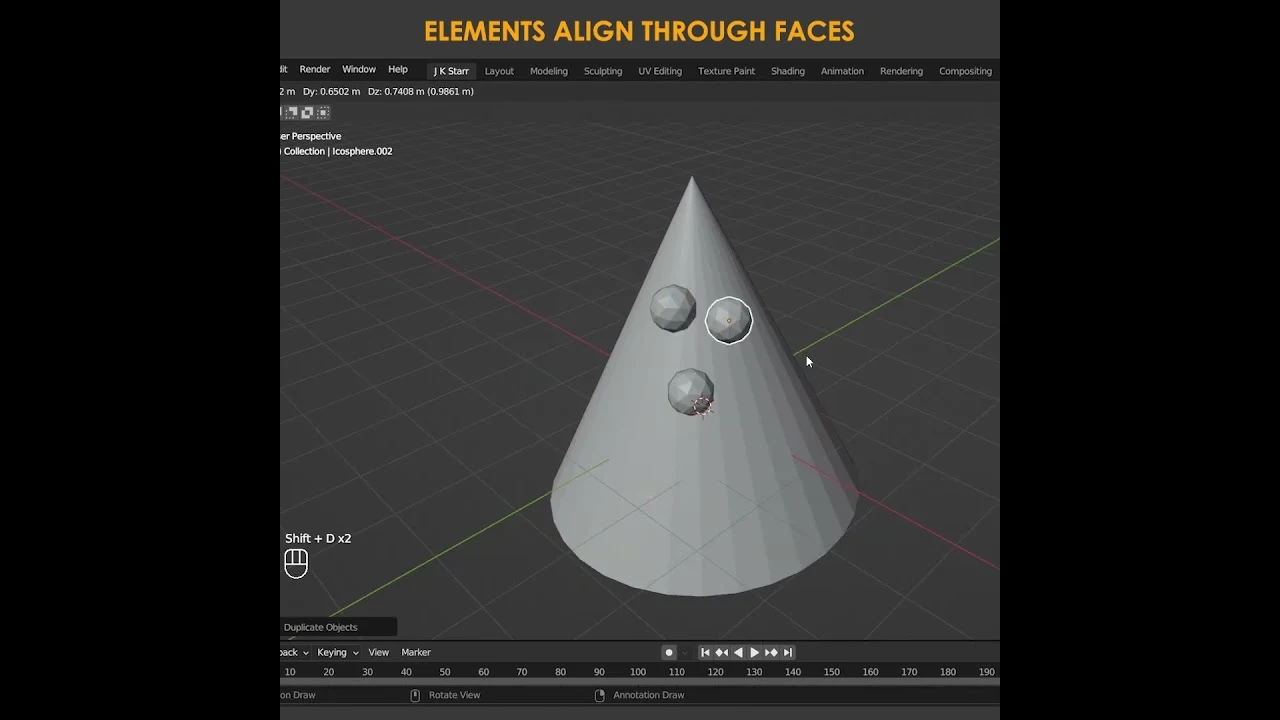Open the auto keyframing options dropdown arrow
Image resolution: width=1280 pixels, height=720 pixels.
click(685, 652)
